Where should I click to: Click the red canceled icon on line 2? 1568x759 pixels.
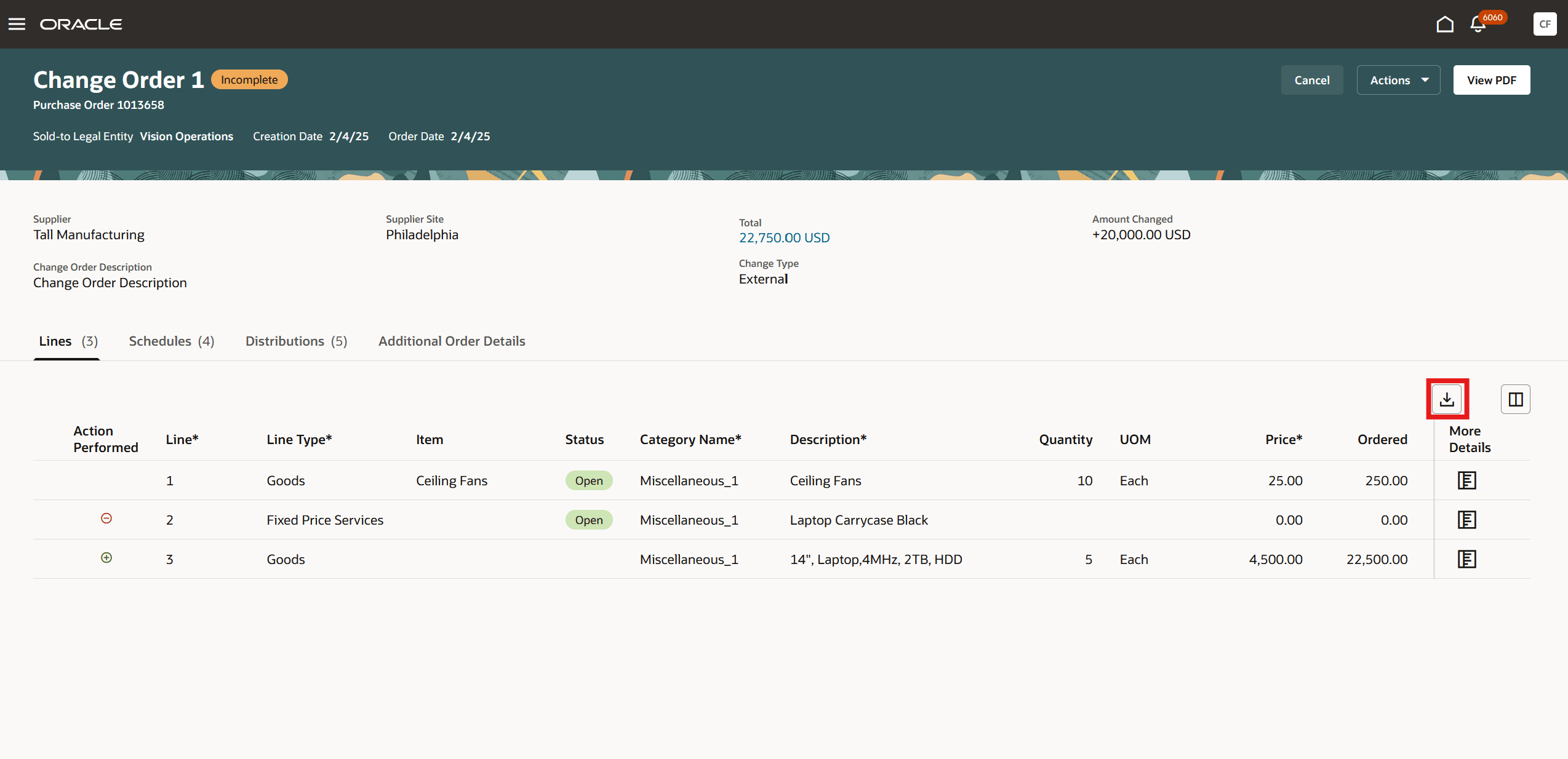[x=106, y=519]
